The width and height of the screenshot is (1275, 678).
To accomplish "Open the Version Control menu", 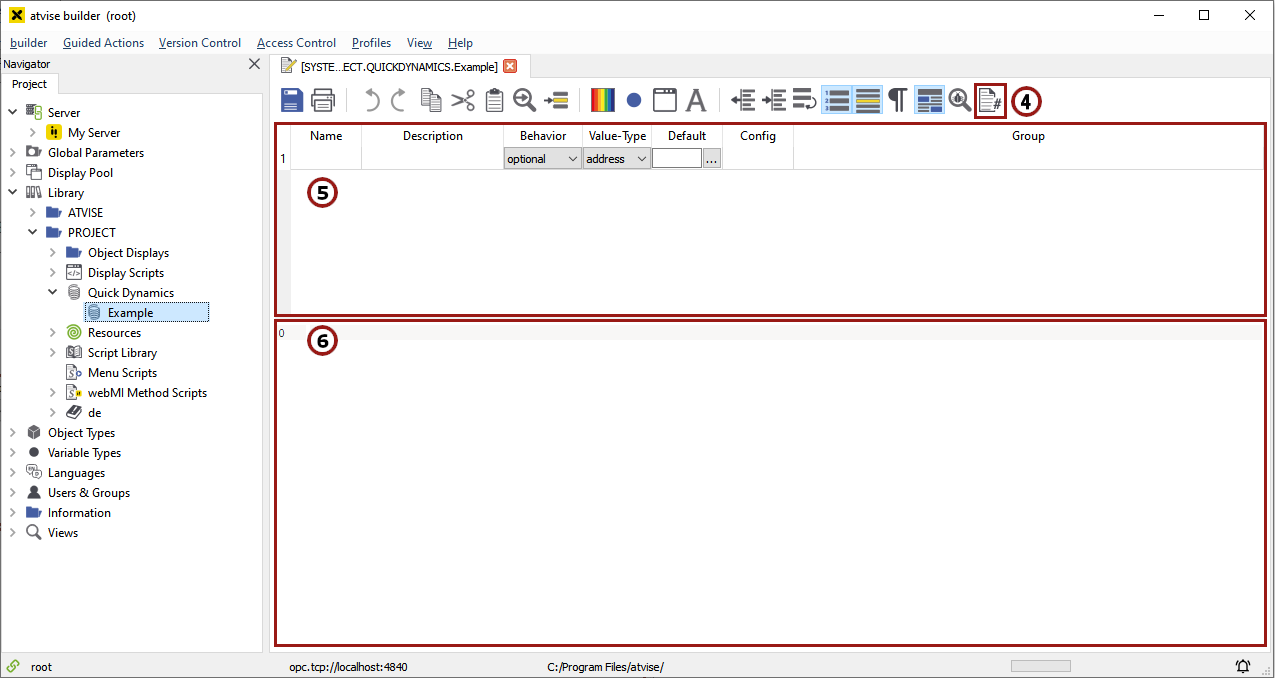I will point(200,43).
